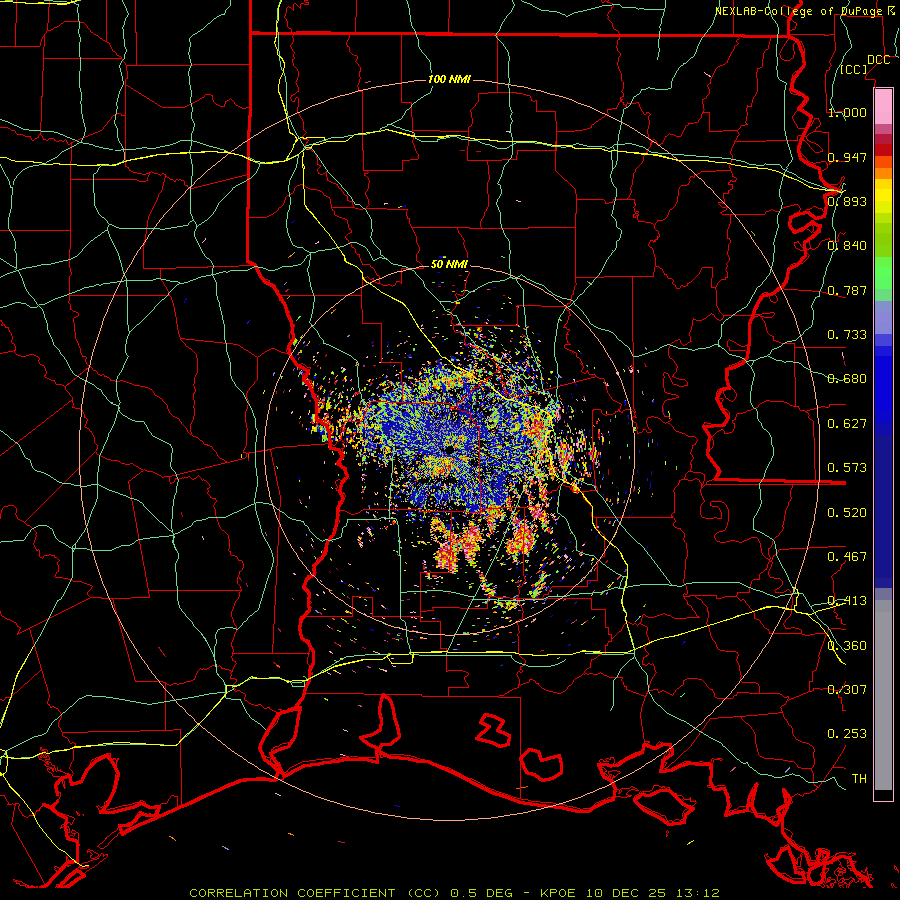Click the 0.947 scale value
The width and height of the screenshot is (900, 900).
(847, 157)
